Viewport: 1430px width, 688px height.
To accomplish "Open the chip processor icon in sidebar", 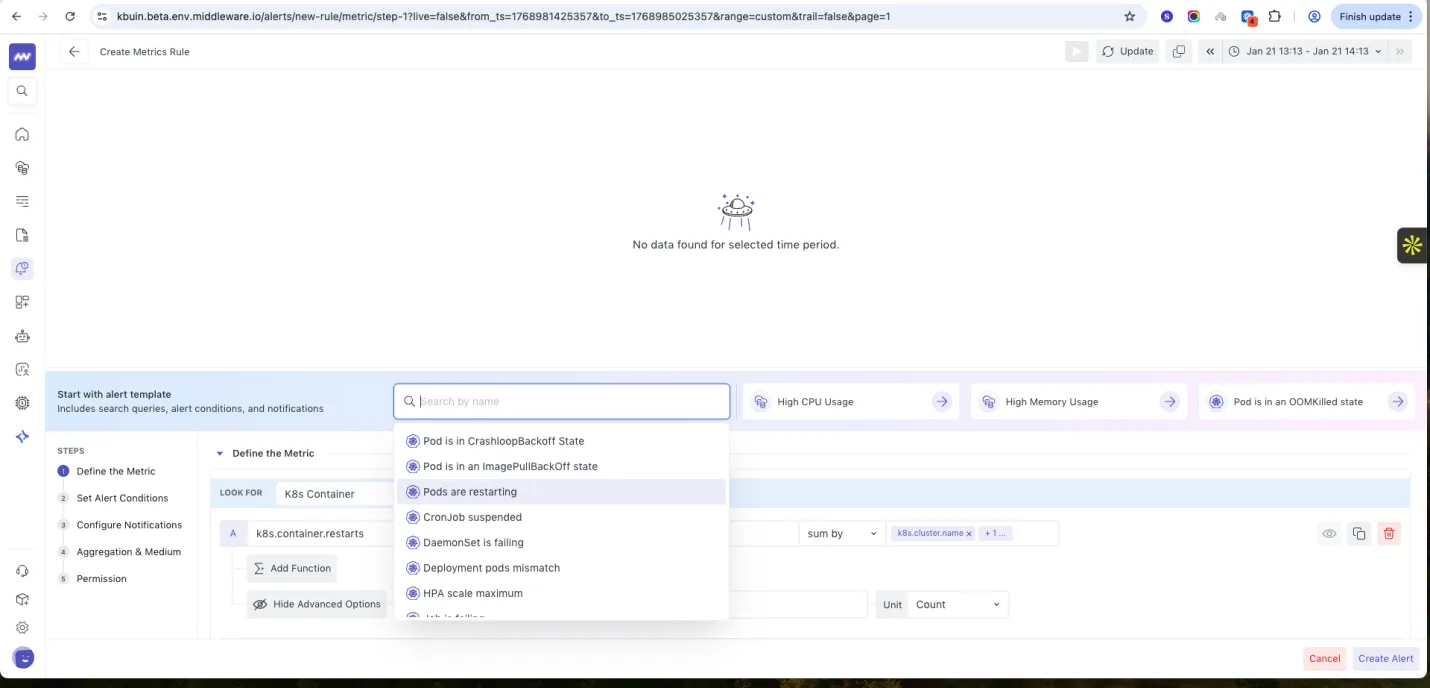I will point(22,403).
